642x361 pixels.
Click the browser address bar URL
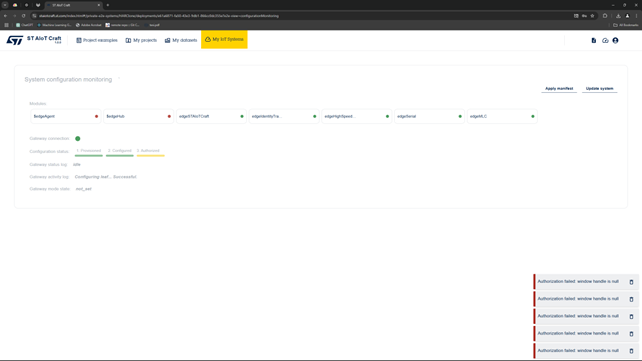159,16
